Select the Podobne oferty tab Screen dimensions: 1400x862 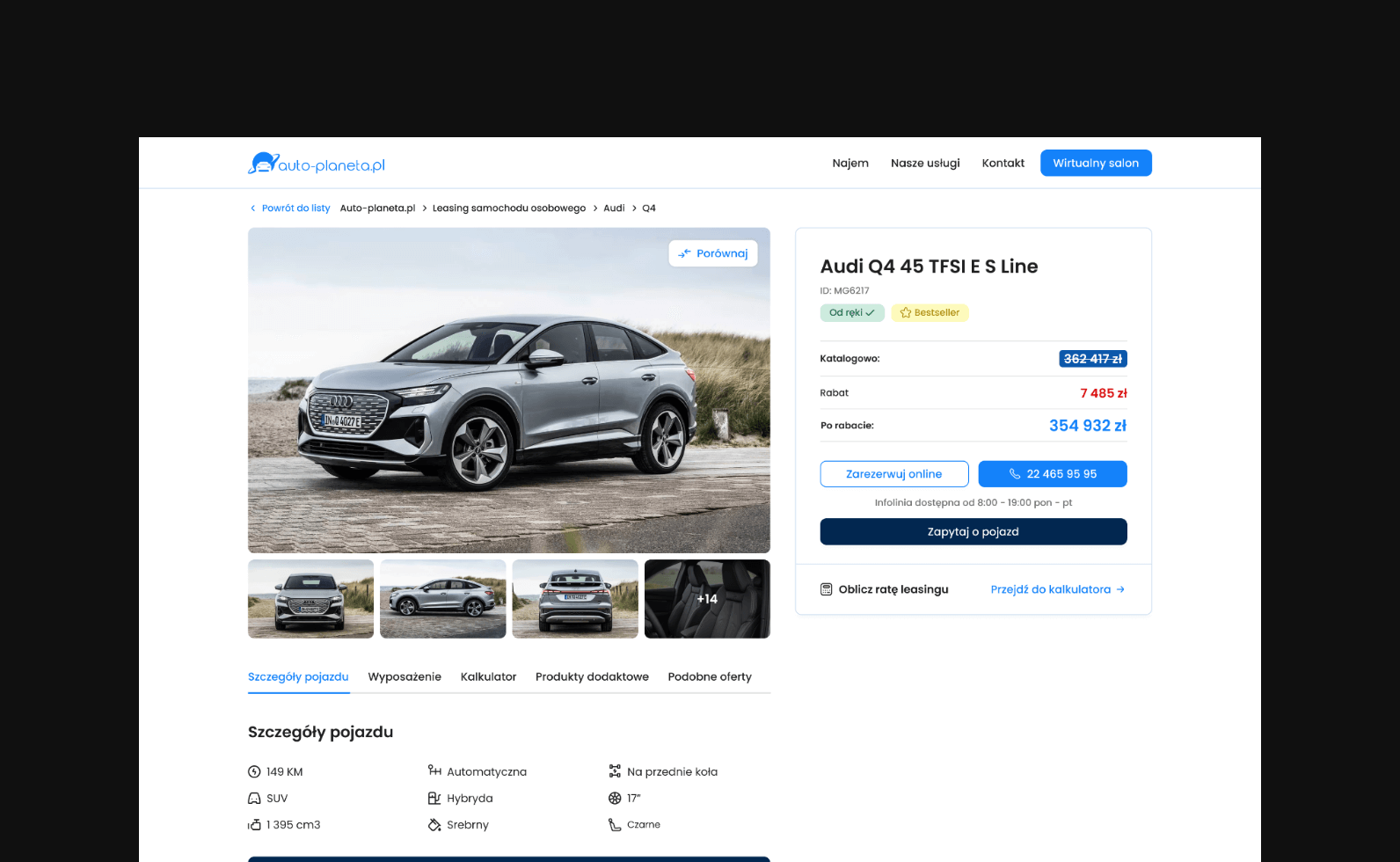(710, 677)
